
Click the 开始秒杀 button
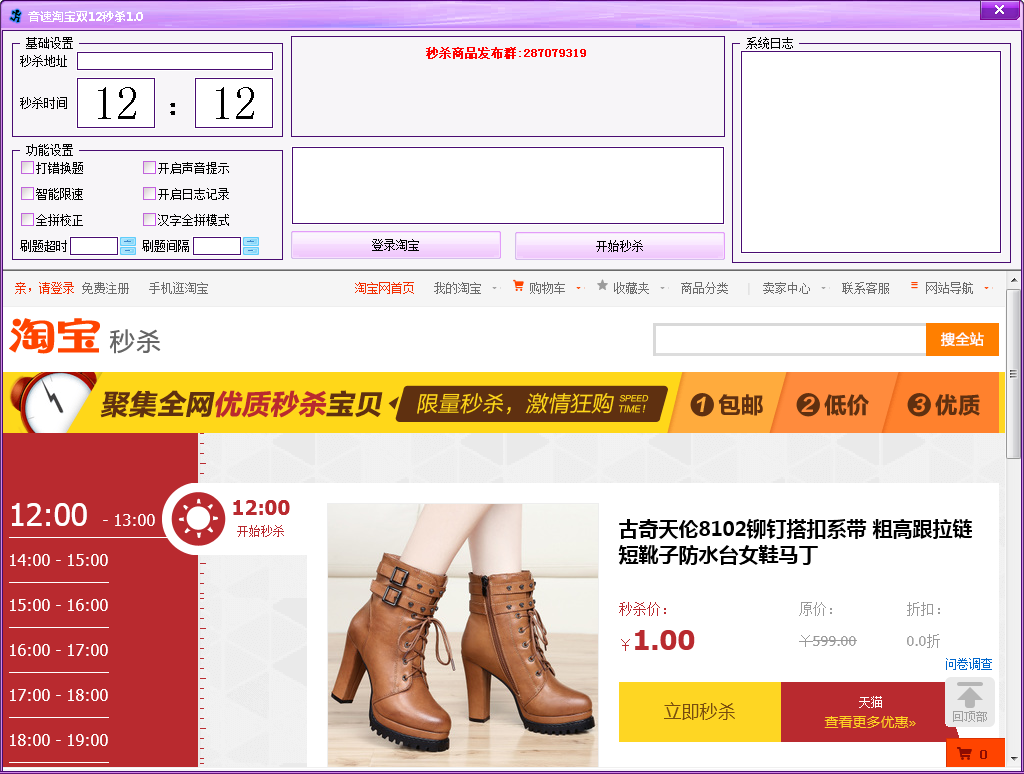coord(619,246)
